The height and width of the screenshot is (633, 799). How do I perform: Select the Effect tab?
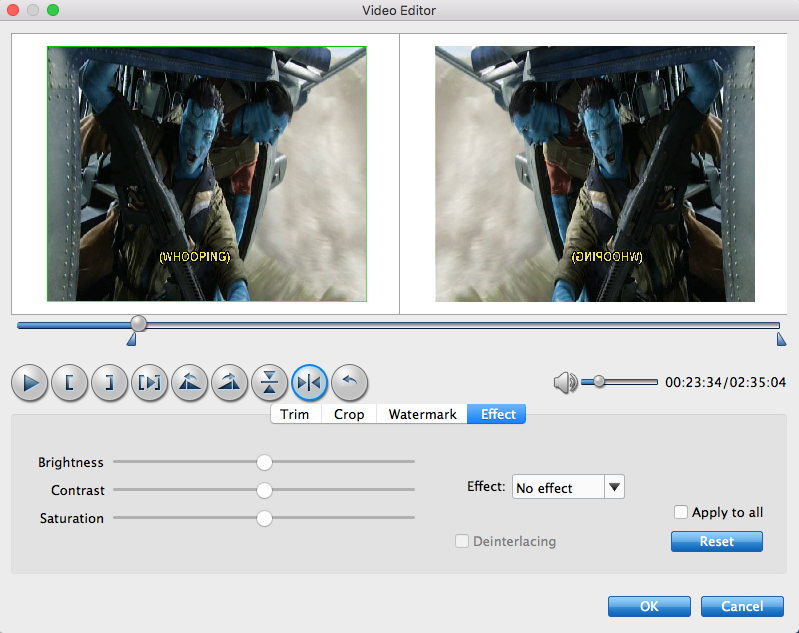tap(498, 414)
